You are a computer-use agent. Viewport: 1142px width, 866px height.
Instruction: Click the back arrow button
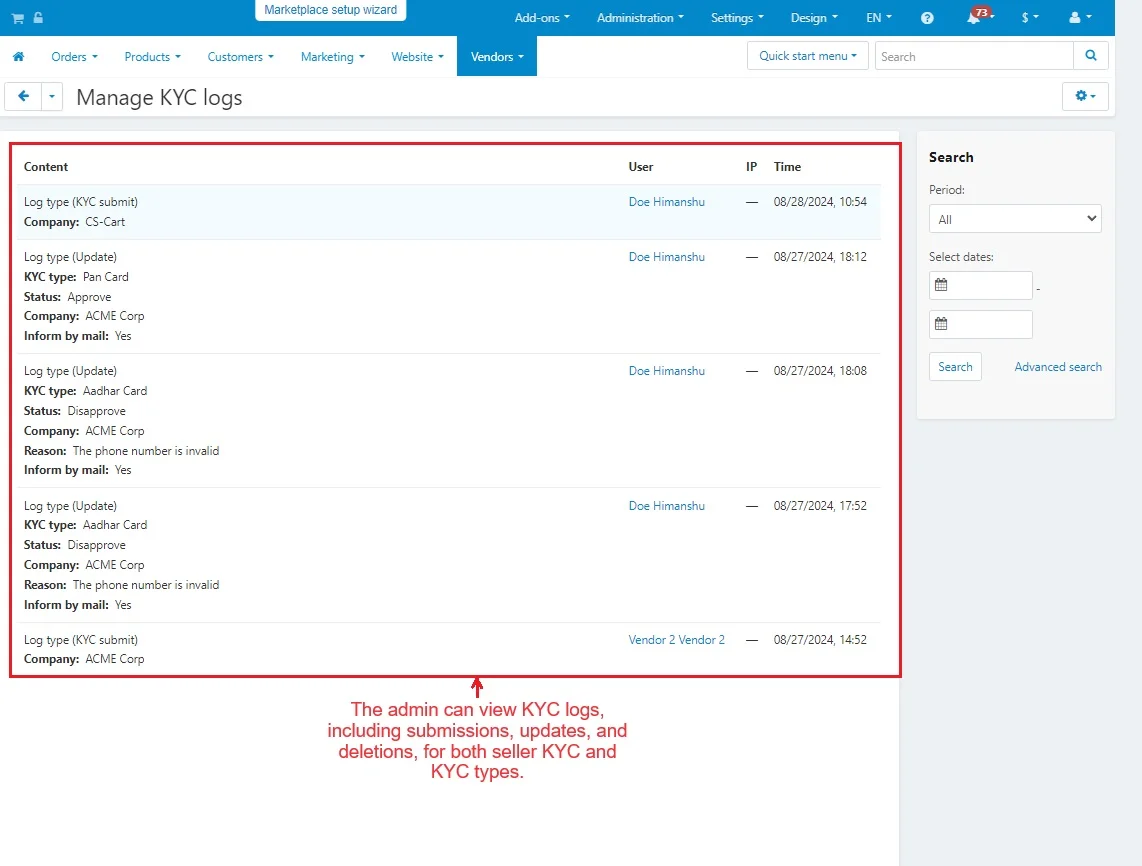pyautogui.click(x=23, y=97)
